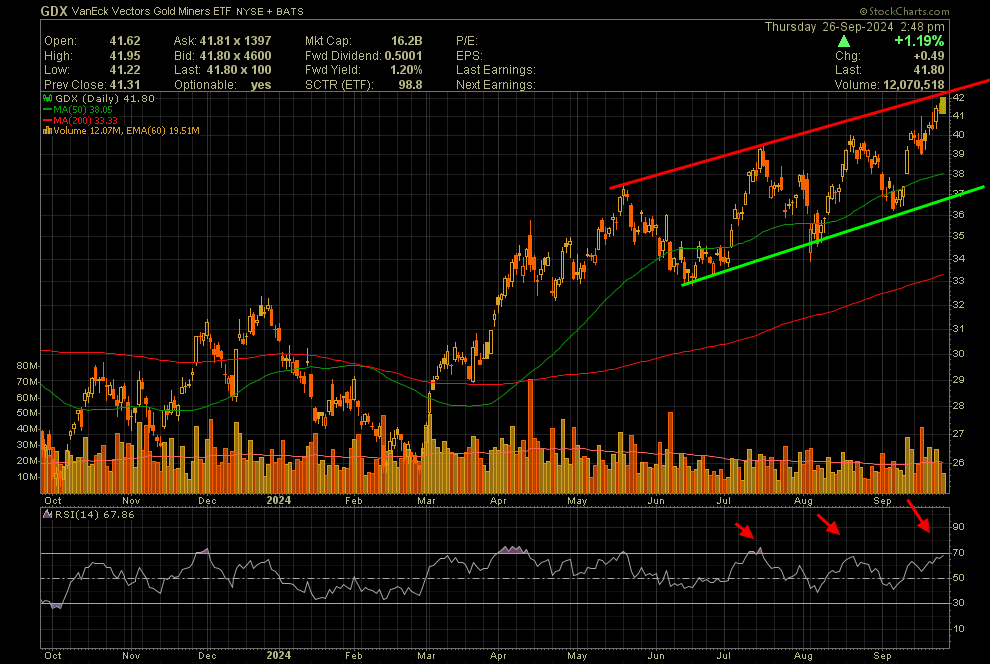
Task: Click the latest candlestick near 42
Action: [x=943, y=105]
